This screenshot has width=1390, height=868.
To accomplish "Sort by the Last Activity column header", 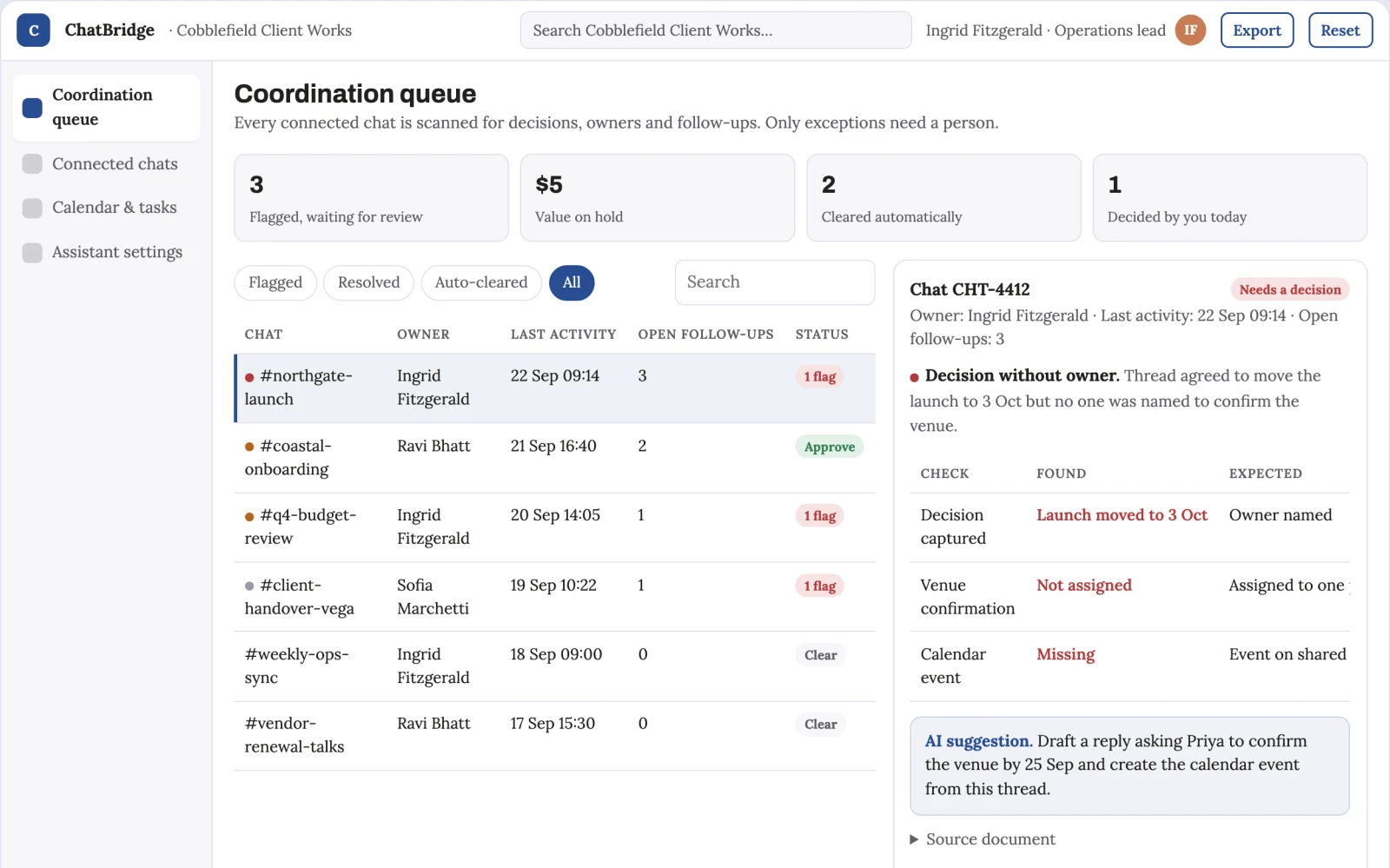I will (563, 335).
